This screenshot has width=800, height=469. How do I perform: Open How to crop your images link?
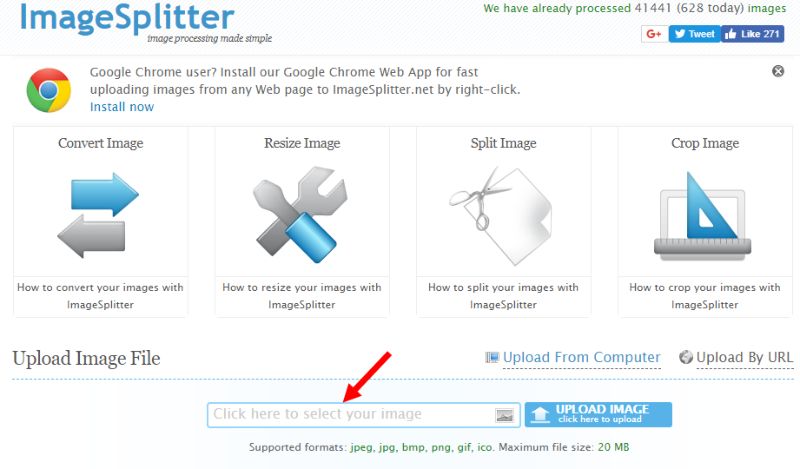click(x=705, y=296)
